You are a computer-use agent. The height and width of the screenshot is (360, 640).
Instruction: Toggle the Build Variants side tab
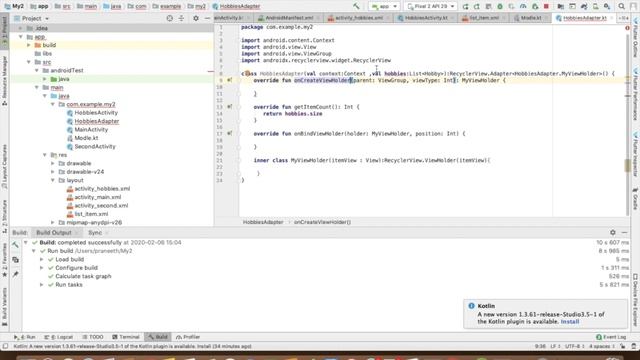click(4, 307)
